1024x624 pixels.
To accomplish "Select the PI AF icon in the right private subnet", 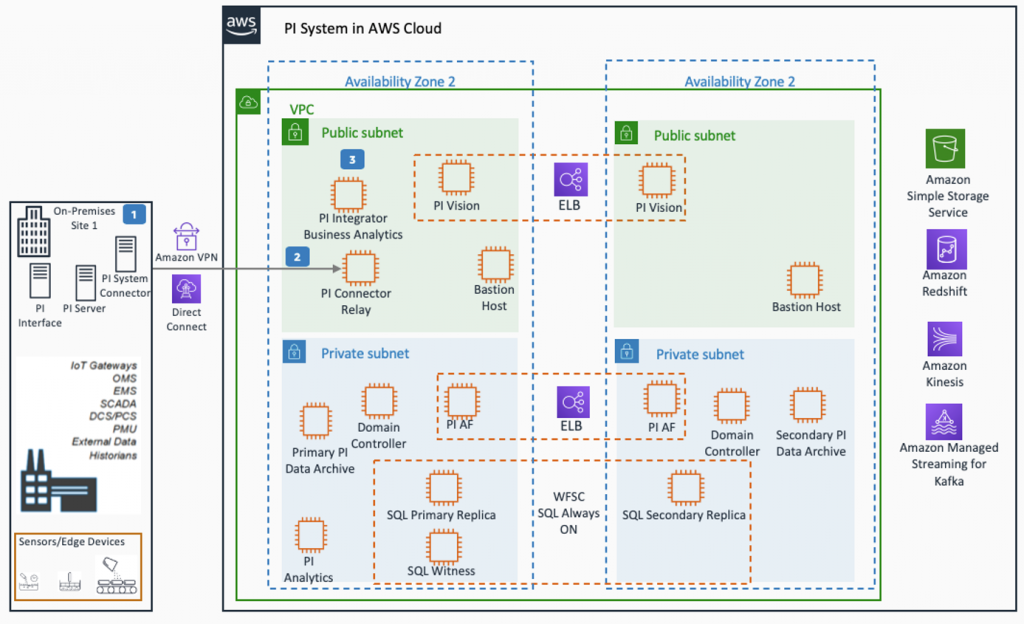I will 661,399.
